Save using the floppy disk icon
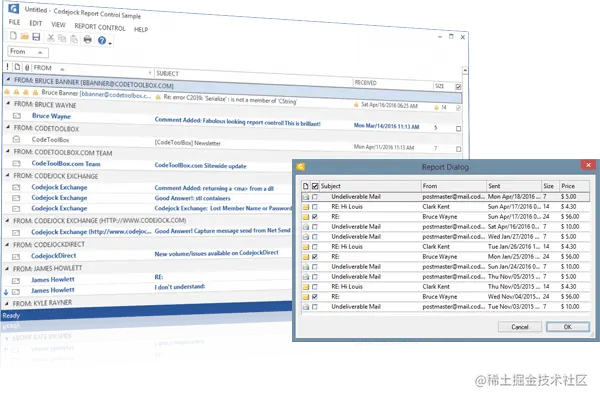 pos(36,37)
